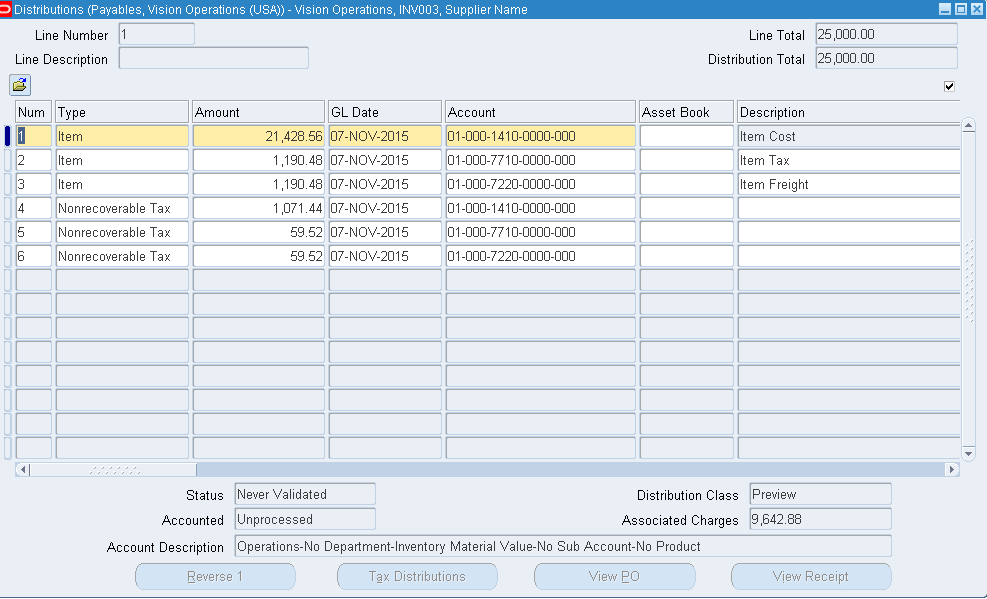Screen dimensions: 987x599
Task: Toggle the checkbox above the Description column
Action: (949, 86)
